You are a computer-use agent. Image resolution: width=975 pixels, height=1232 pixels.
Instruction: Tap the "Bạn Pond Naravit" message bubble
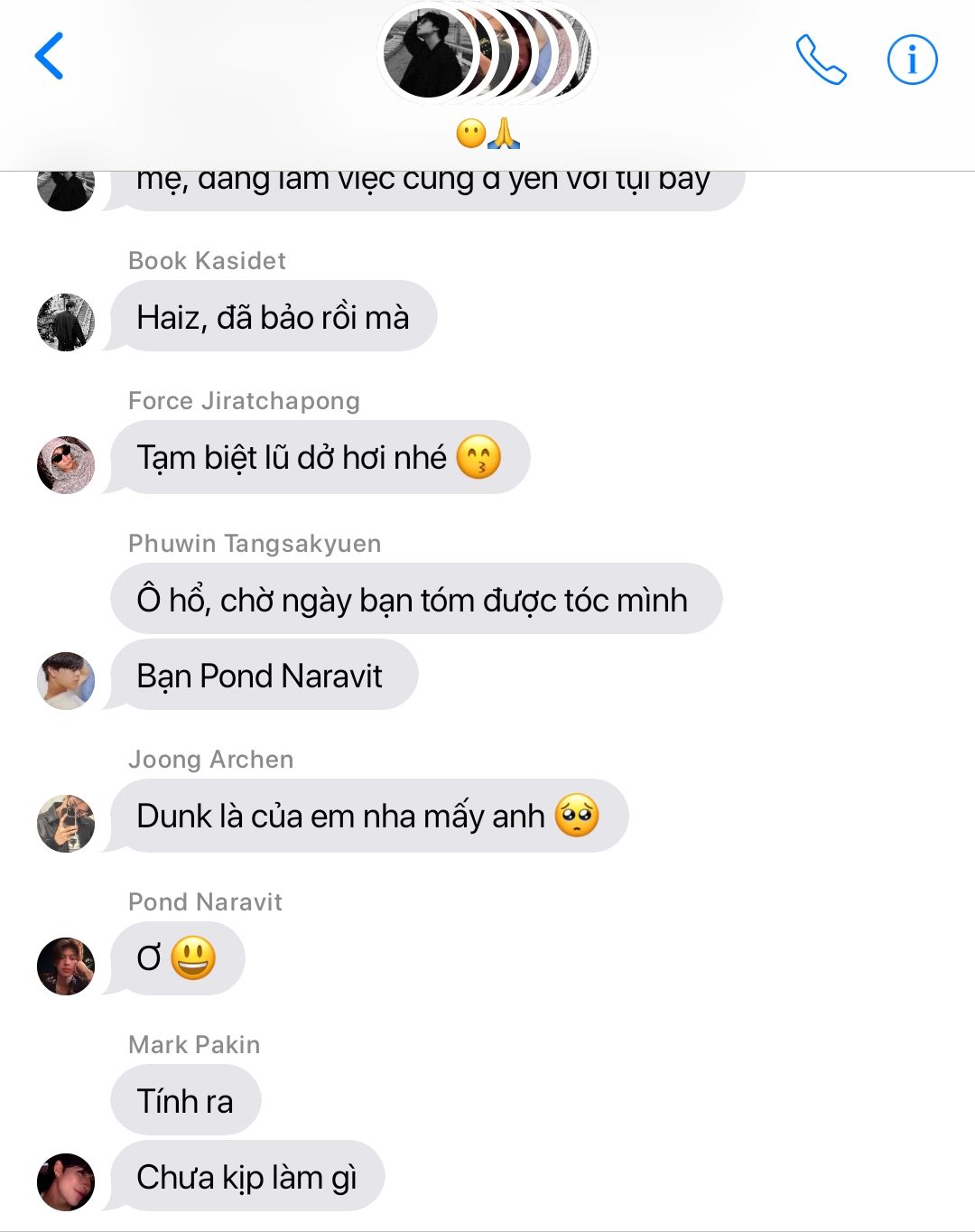pos(264,675)
